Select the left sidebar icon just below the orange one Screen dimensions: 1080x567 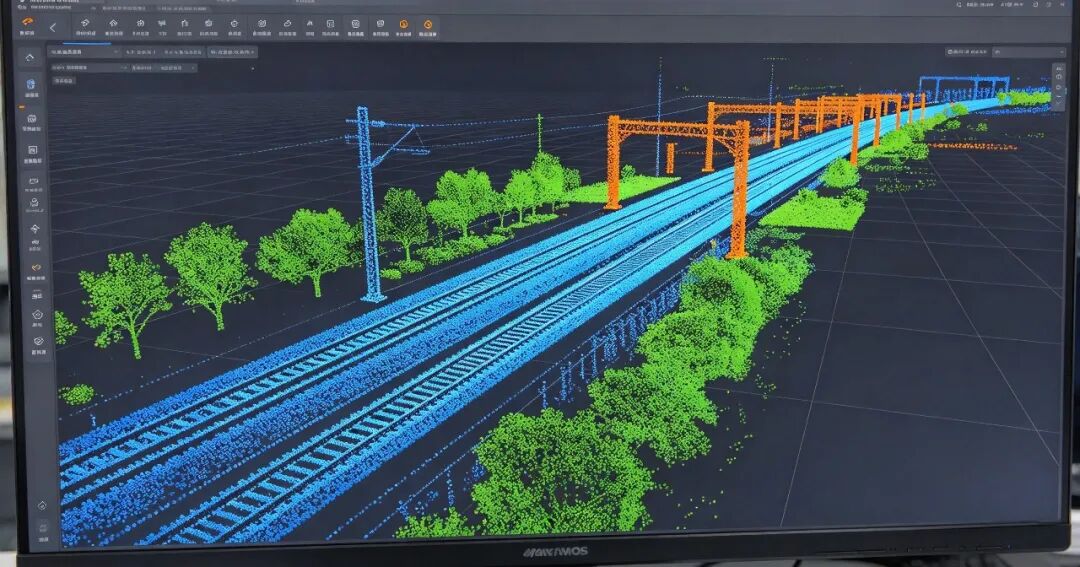[x=37, y=296]
